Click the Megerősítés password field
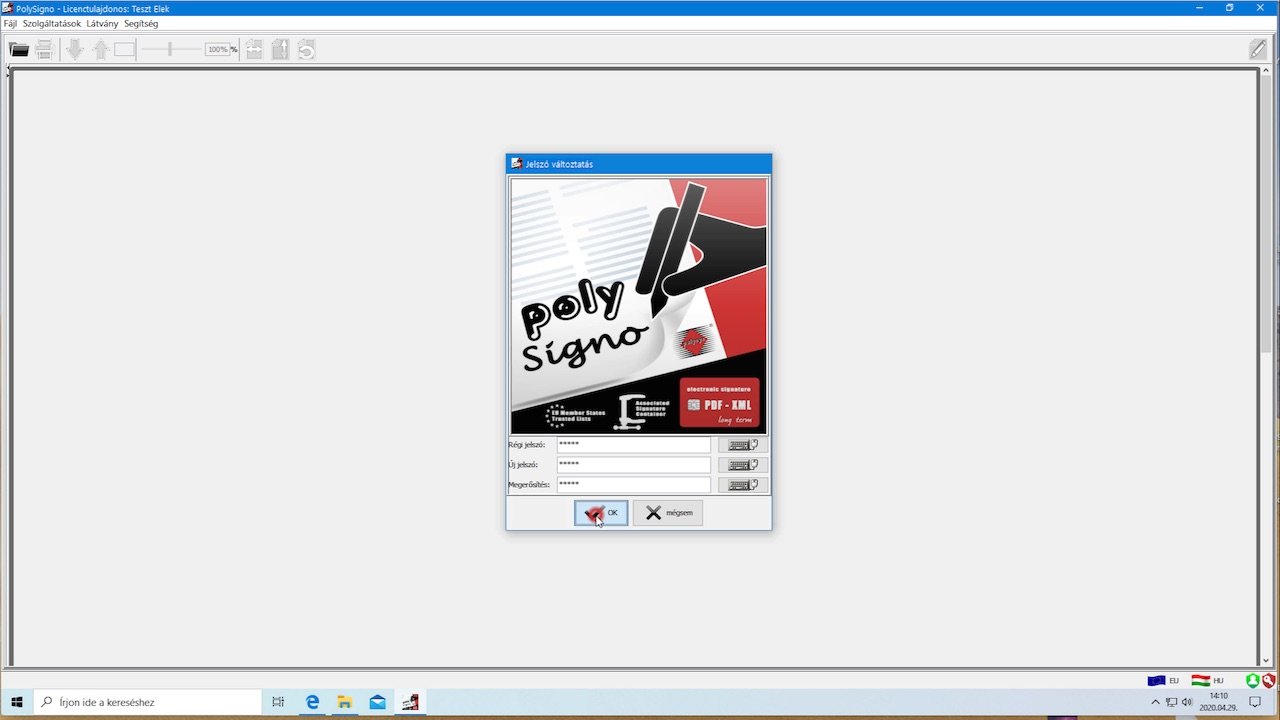This screenshot has width=1280, height=720. coord(633,485)
